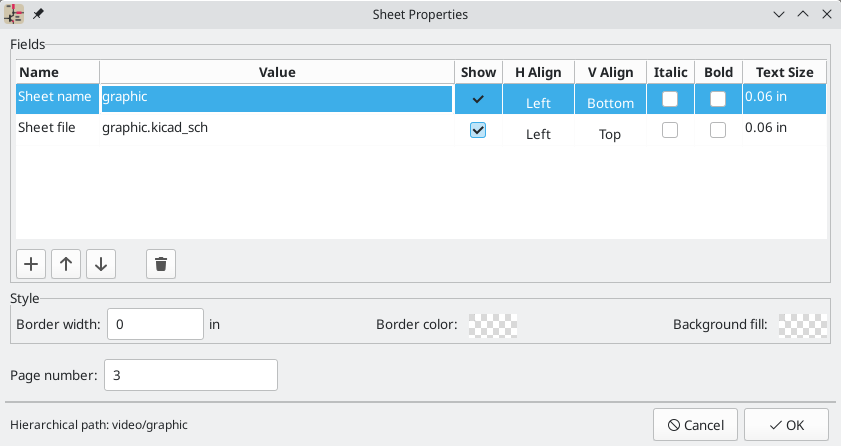Image resolution: width=841 pixels, height=446 pixels.
Task: Enable Bold for the Sheet name field
Action: pos(718,99)
